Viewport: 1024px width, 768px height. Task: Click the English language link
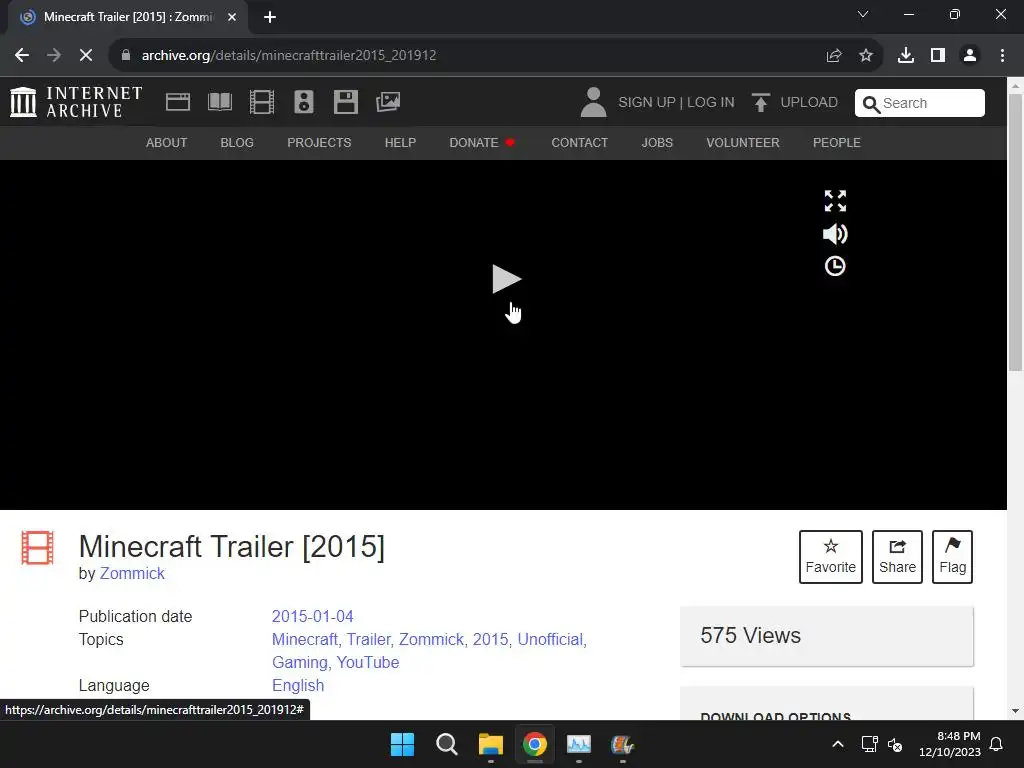(298, 685)
